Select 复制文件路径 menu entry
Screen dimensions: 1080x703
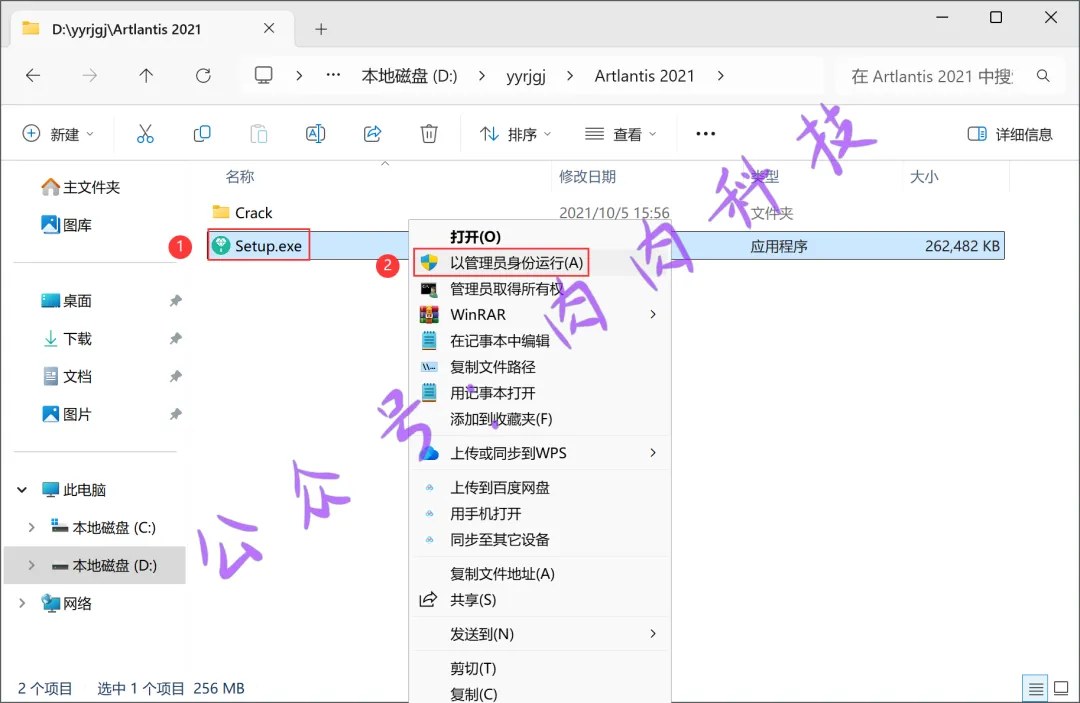point(540,367)
